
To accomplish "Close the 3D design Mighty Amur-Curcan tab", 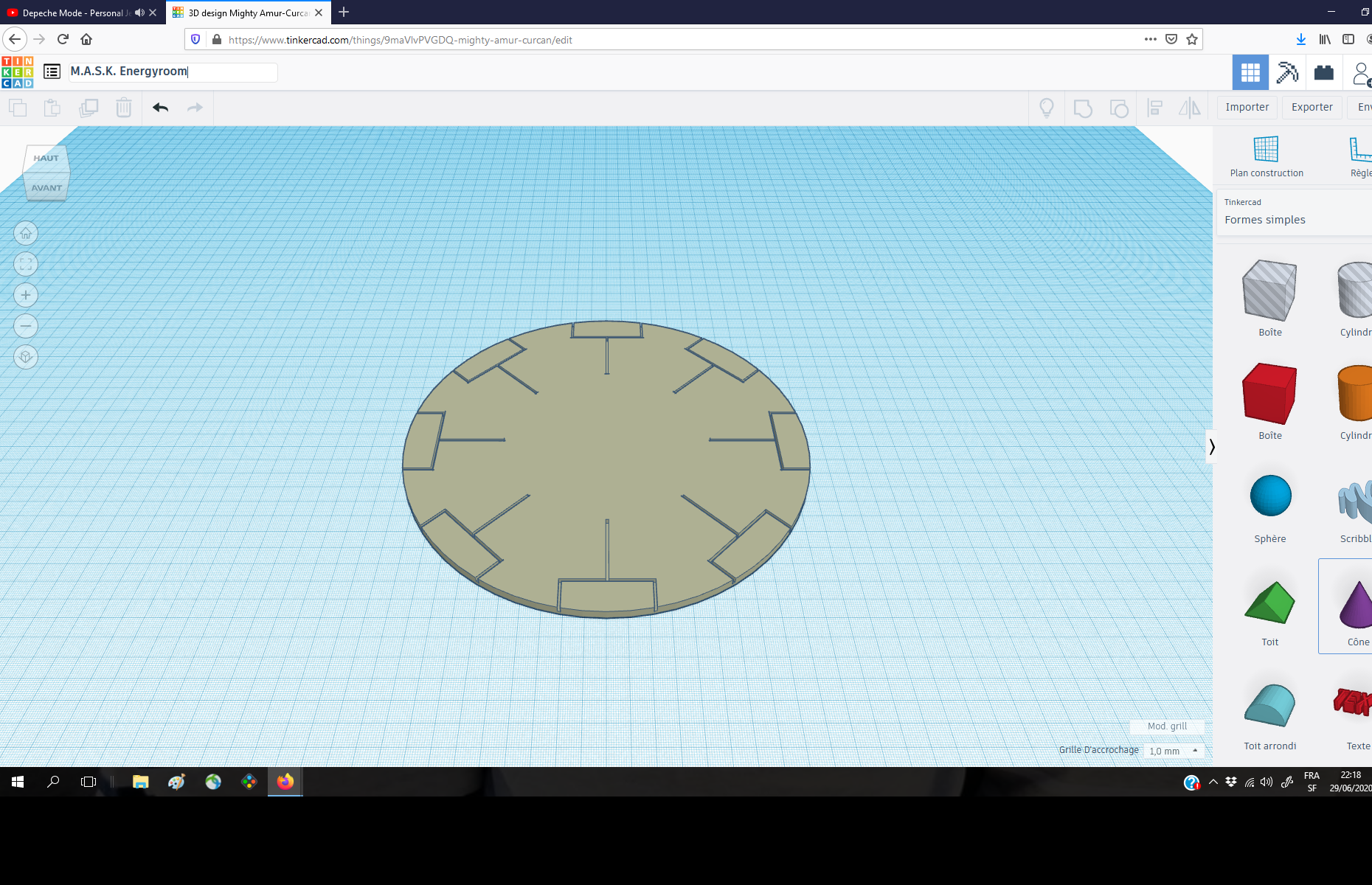I will (319, 13).
